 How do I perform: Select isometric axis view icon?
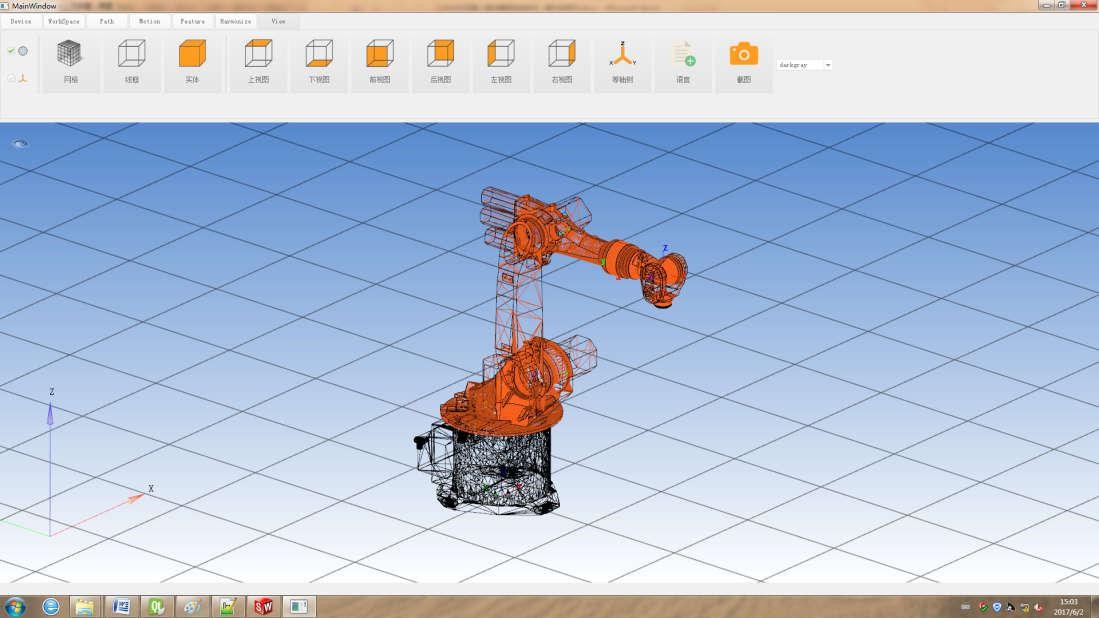622,60
